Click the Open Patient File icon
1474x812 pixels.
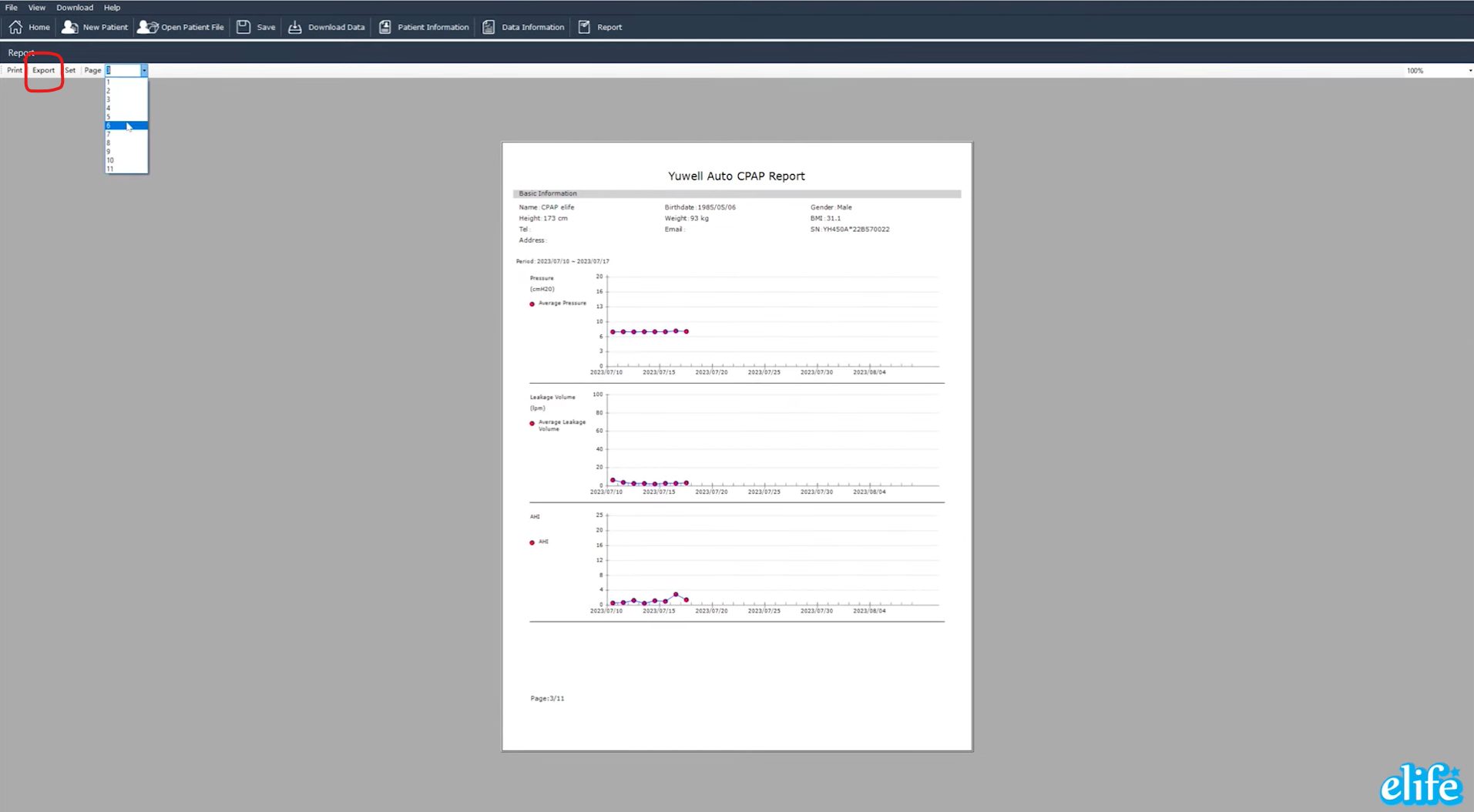pyautogui.click(x=147, y=27)
